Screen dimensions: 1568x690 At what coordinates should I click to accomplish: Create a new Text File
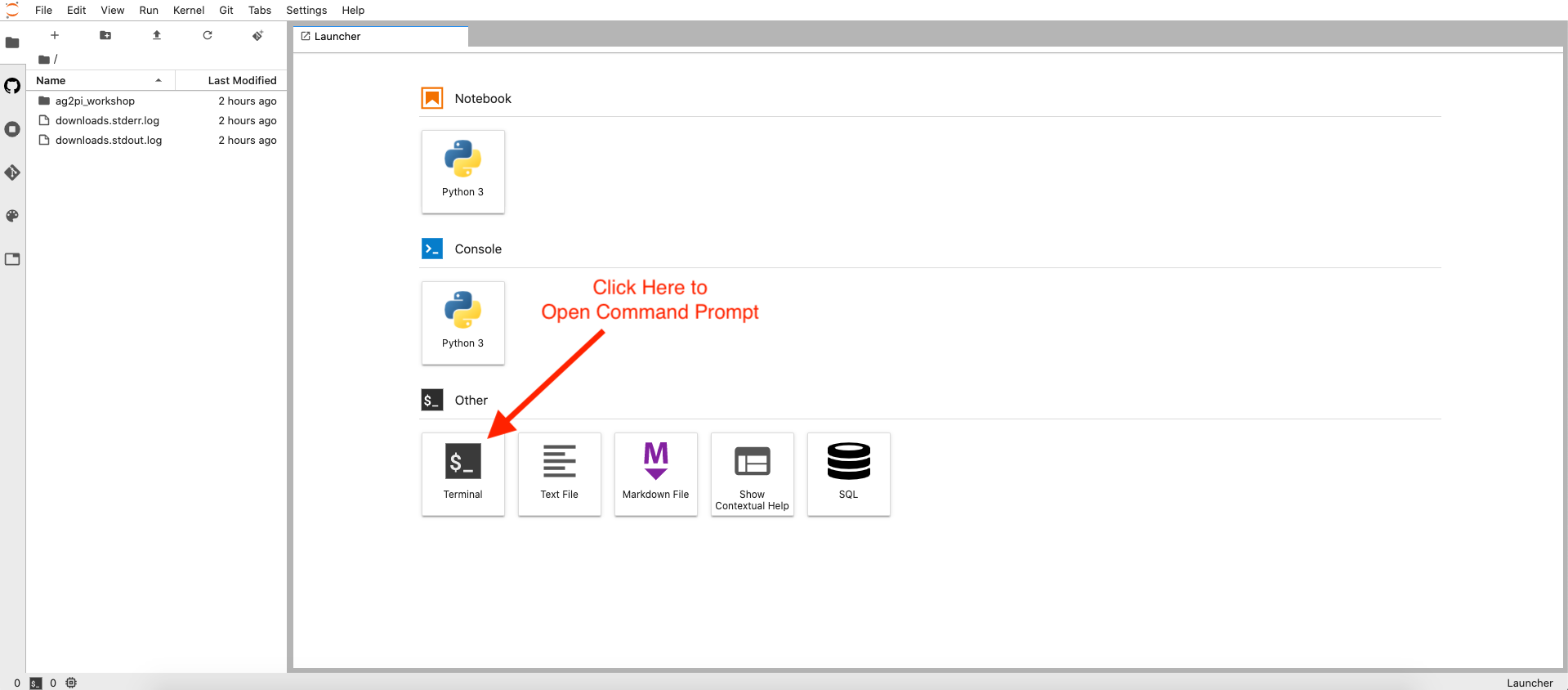click(x=559, y=473)
